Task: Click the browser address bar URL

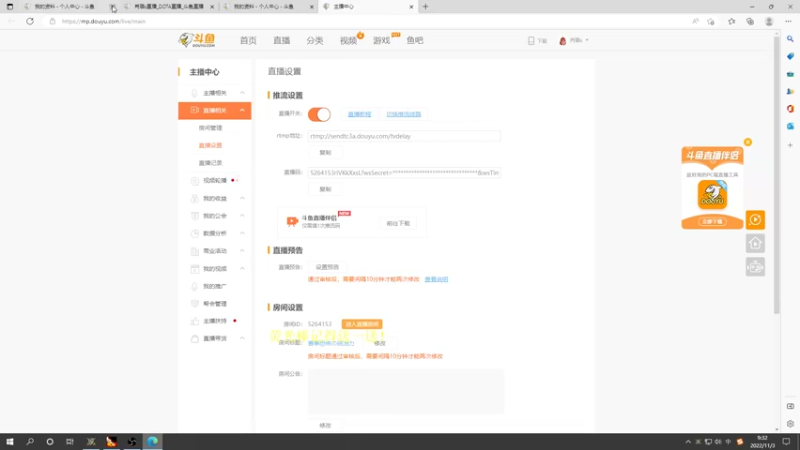Action: [x=104, y=21]
